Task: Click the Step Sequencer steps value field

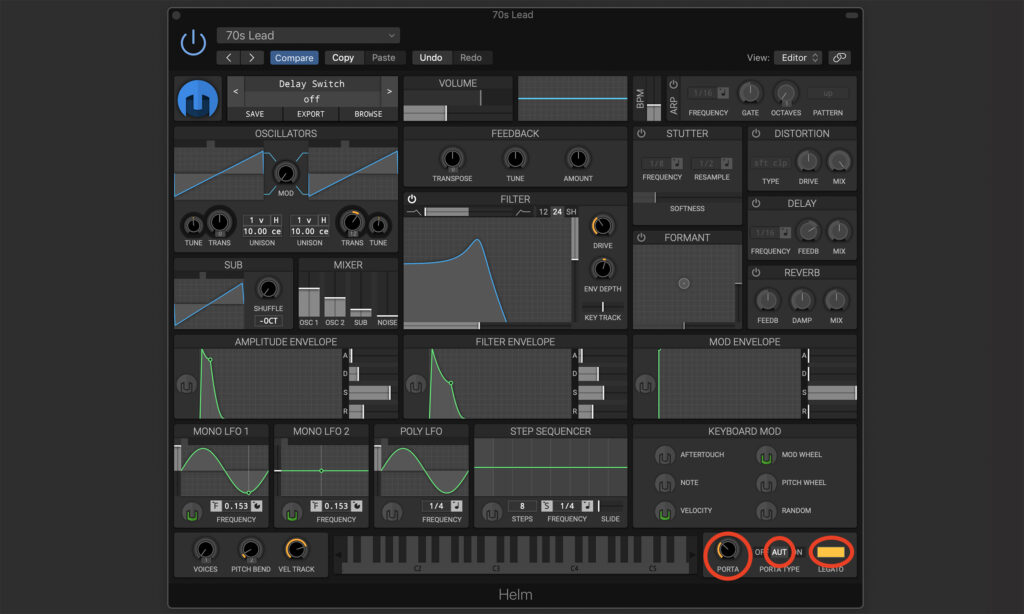Action: click(522, 506)
